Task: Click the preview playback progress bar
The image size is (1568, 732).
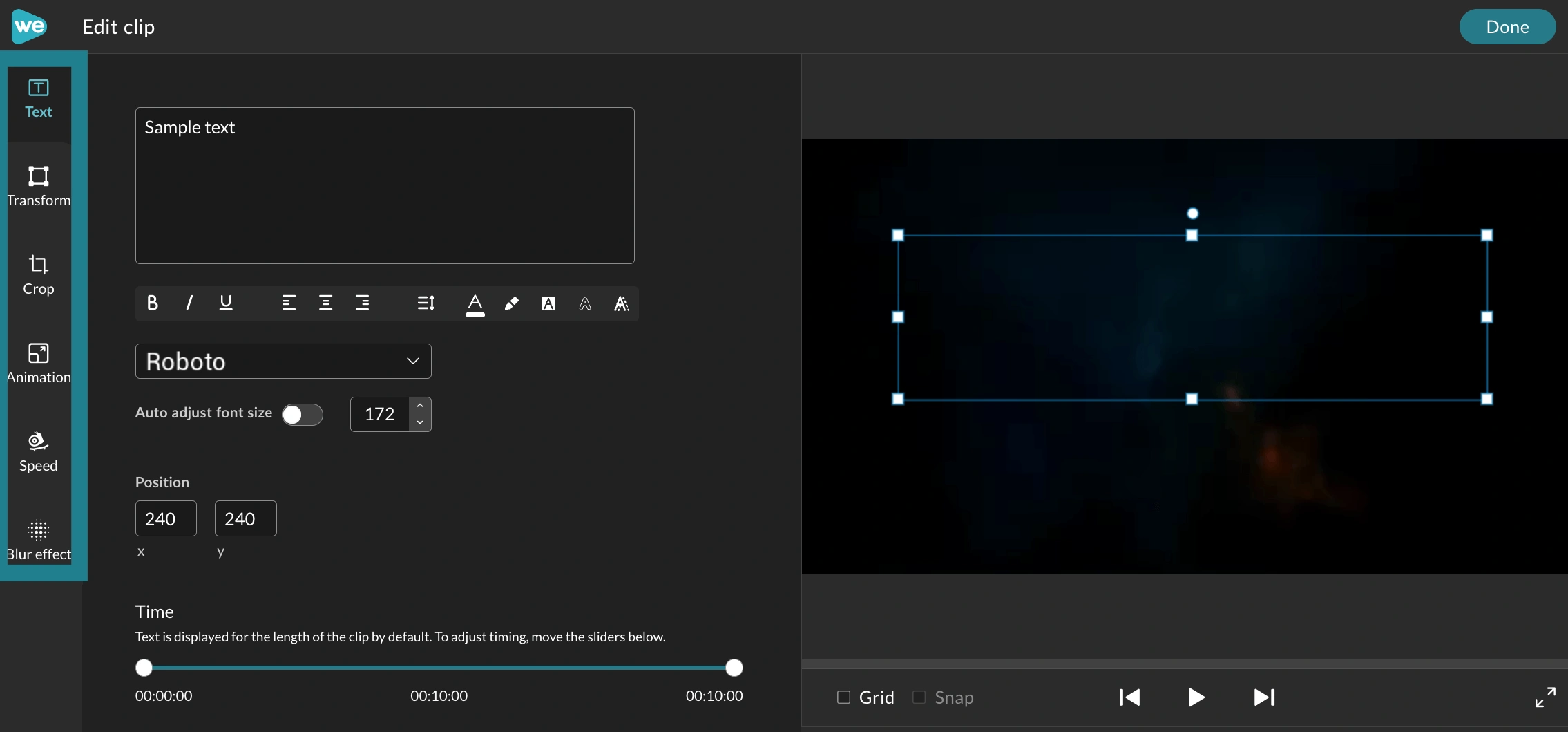Action: (1185, 664)
